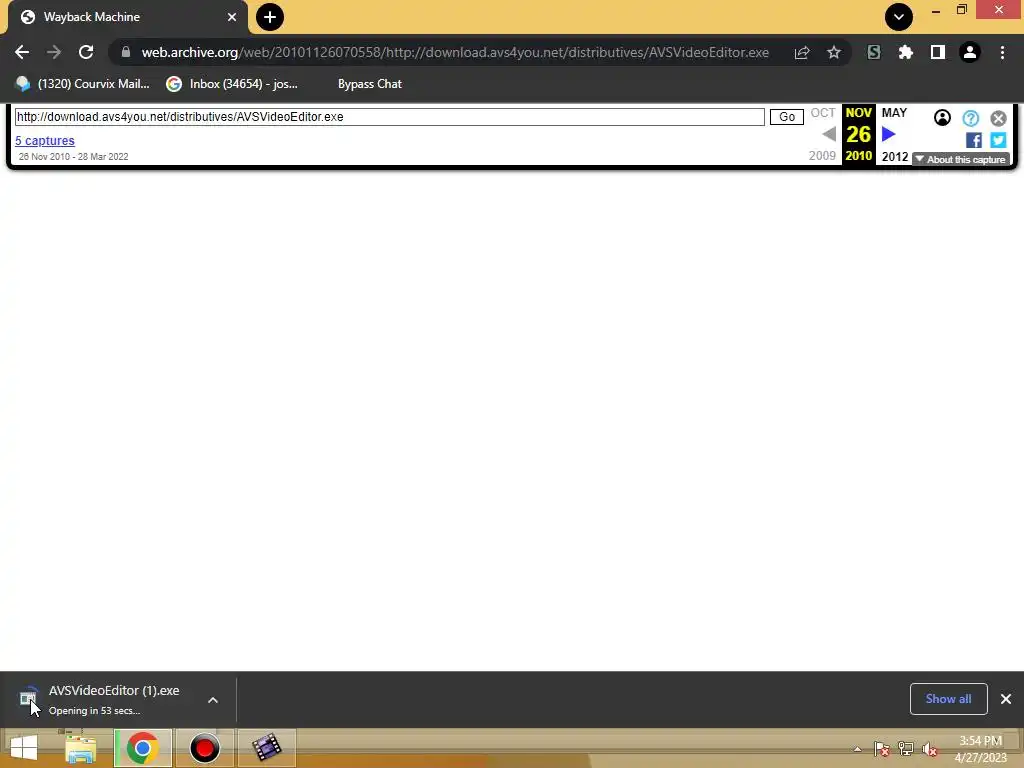Open the taskbar clock 3:54 PM
Screen dimensions: 1024x768
(980, 749)
